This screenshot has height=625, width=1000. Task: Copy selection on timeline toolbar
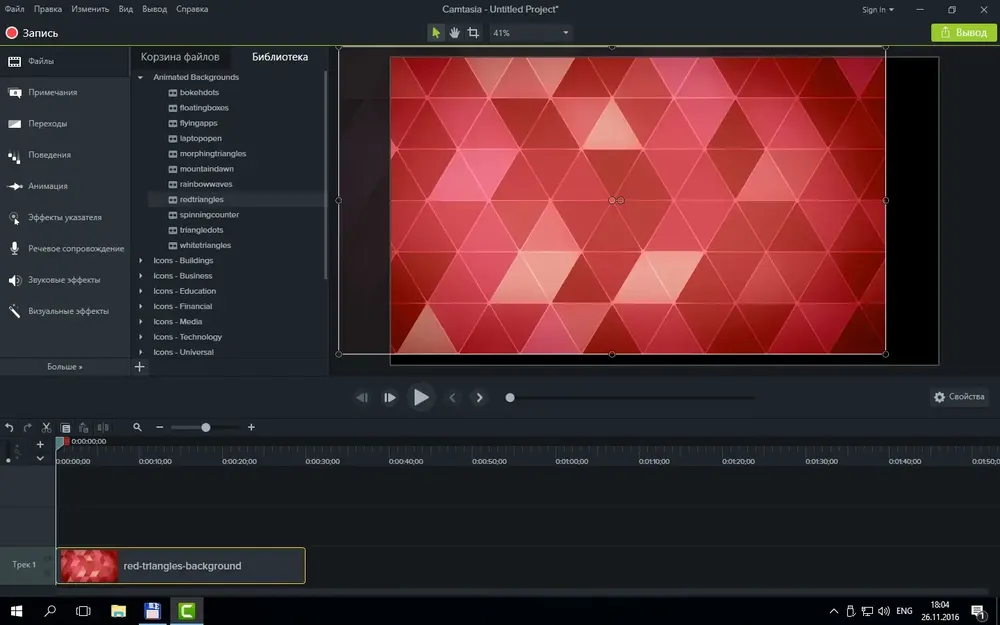point(65,427)
